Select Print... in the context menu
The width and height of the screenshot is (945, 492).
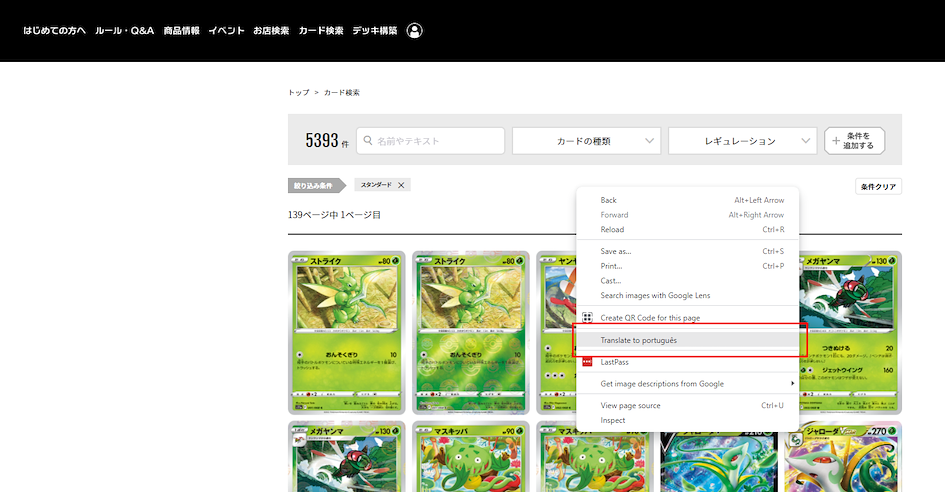click(x=688, y=266)
